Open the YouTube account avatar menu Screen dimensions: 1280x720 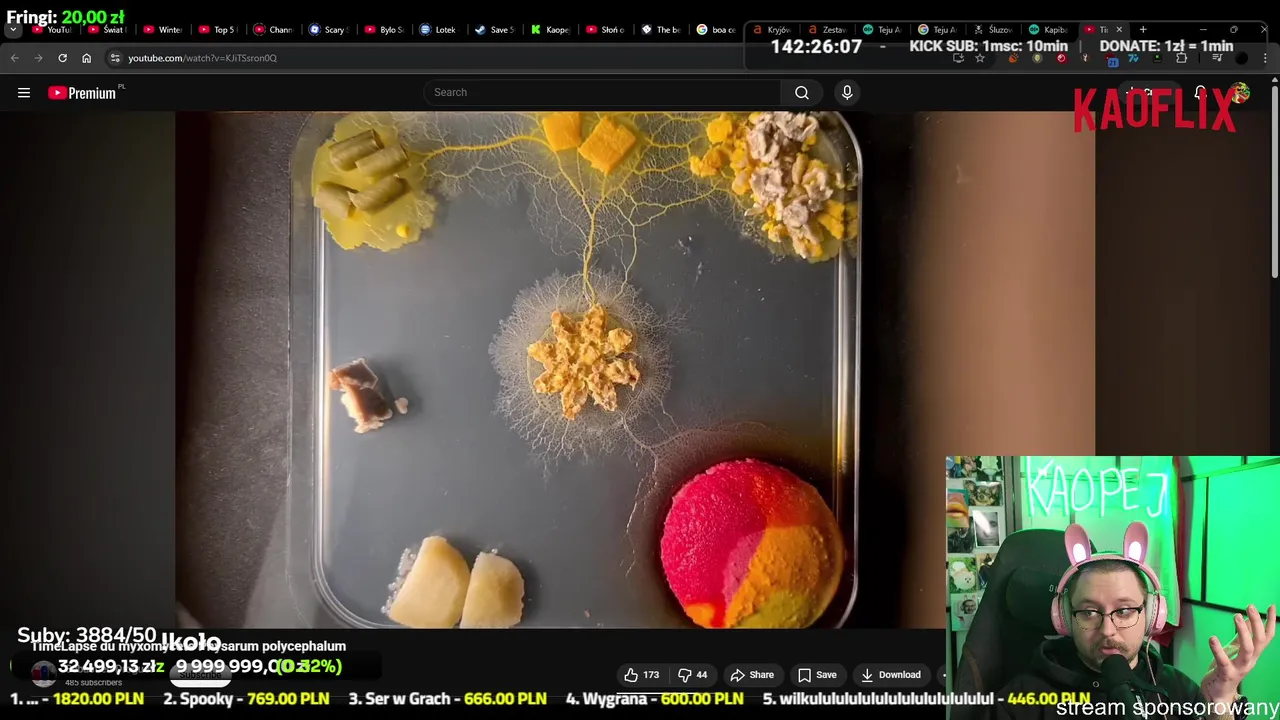(1241, 93)
